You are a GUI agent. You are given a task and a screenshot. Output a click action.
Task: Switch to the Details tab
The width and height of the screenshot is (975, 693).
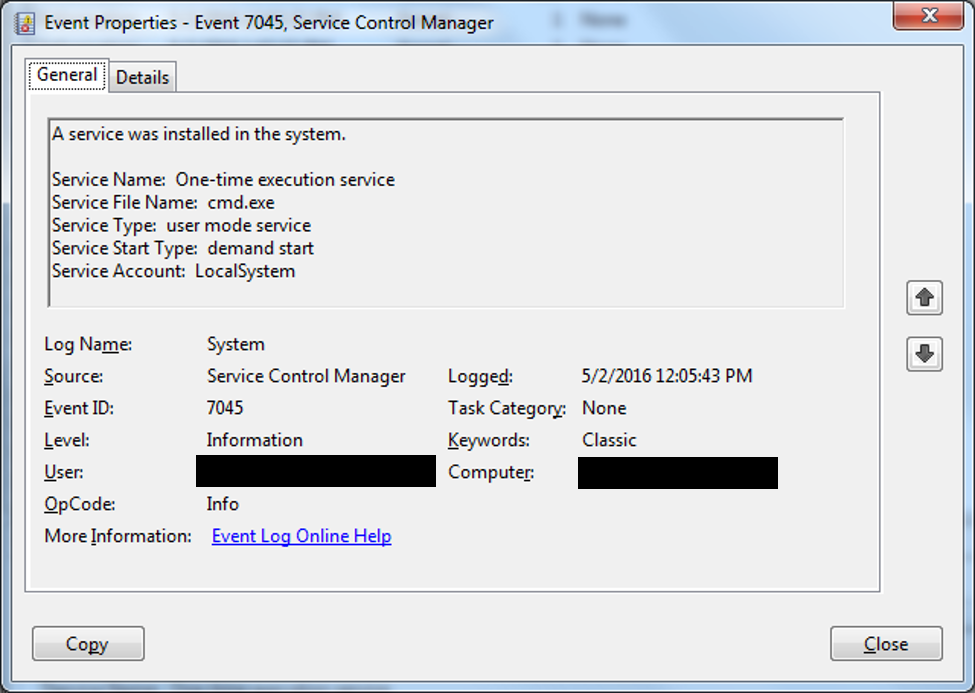143,77
